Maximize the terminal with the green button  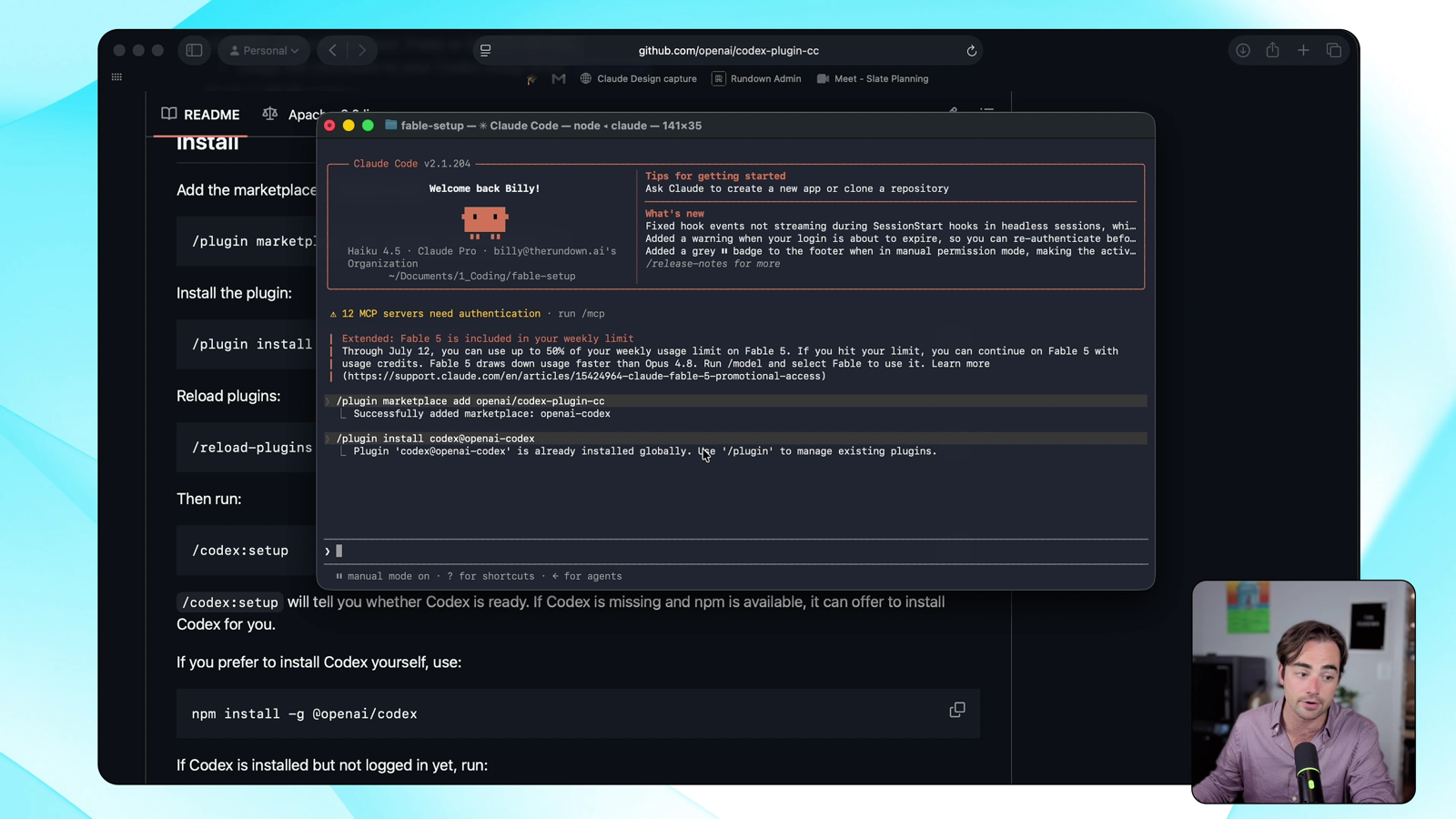(368, 126)
